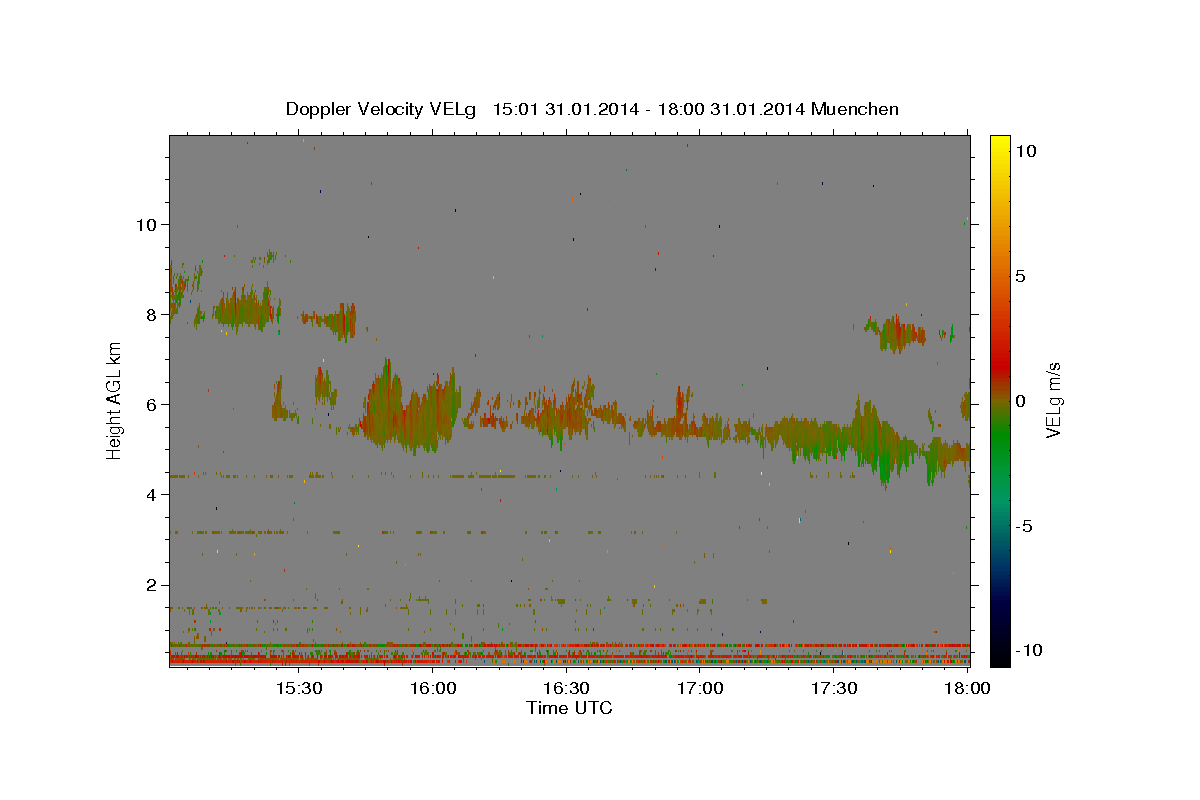Click the height tick label 6
The width and height of the screenshot is (1200, 800).
(150, 404)
